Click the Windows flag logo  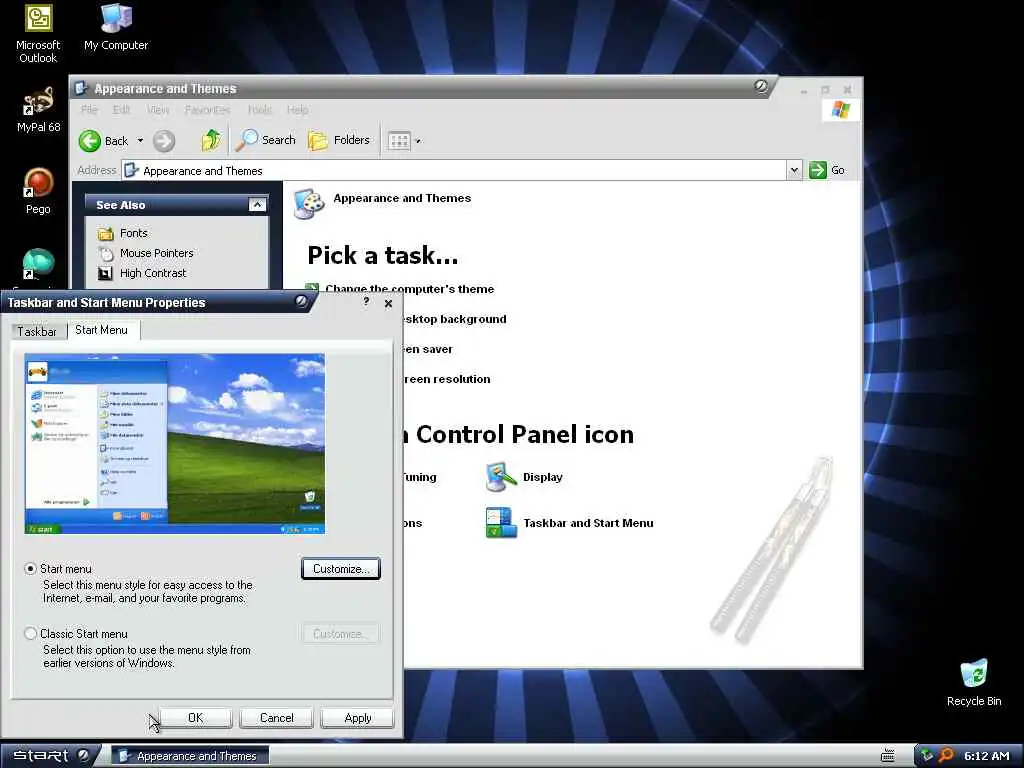pos(840,109)
